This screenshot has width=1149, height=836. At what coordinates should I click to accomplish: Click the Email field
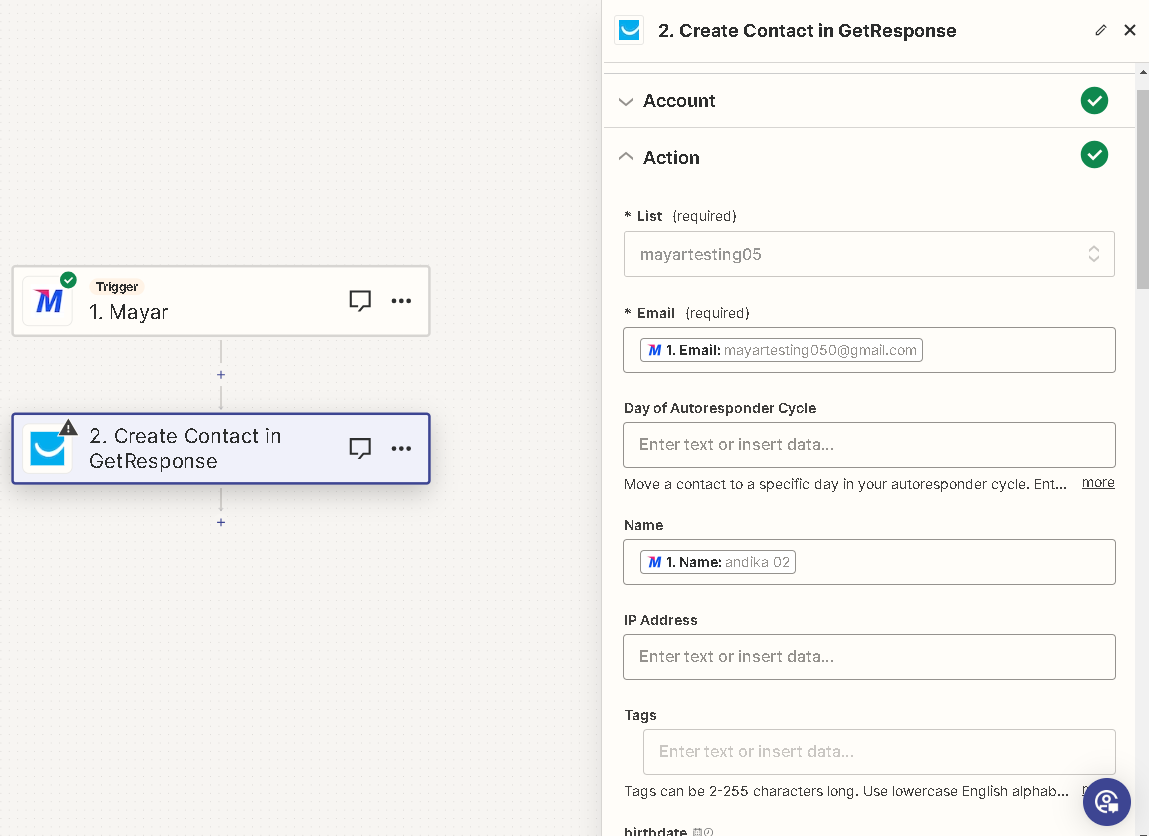pyautogui.click(x=869, y=350)
